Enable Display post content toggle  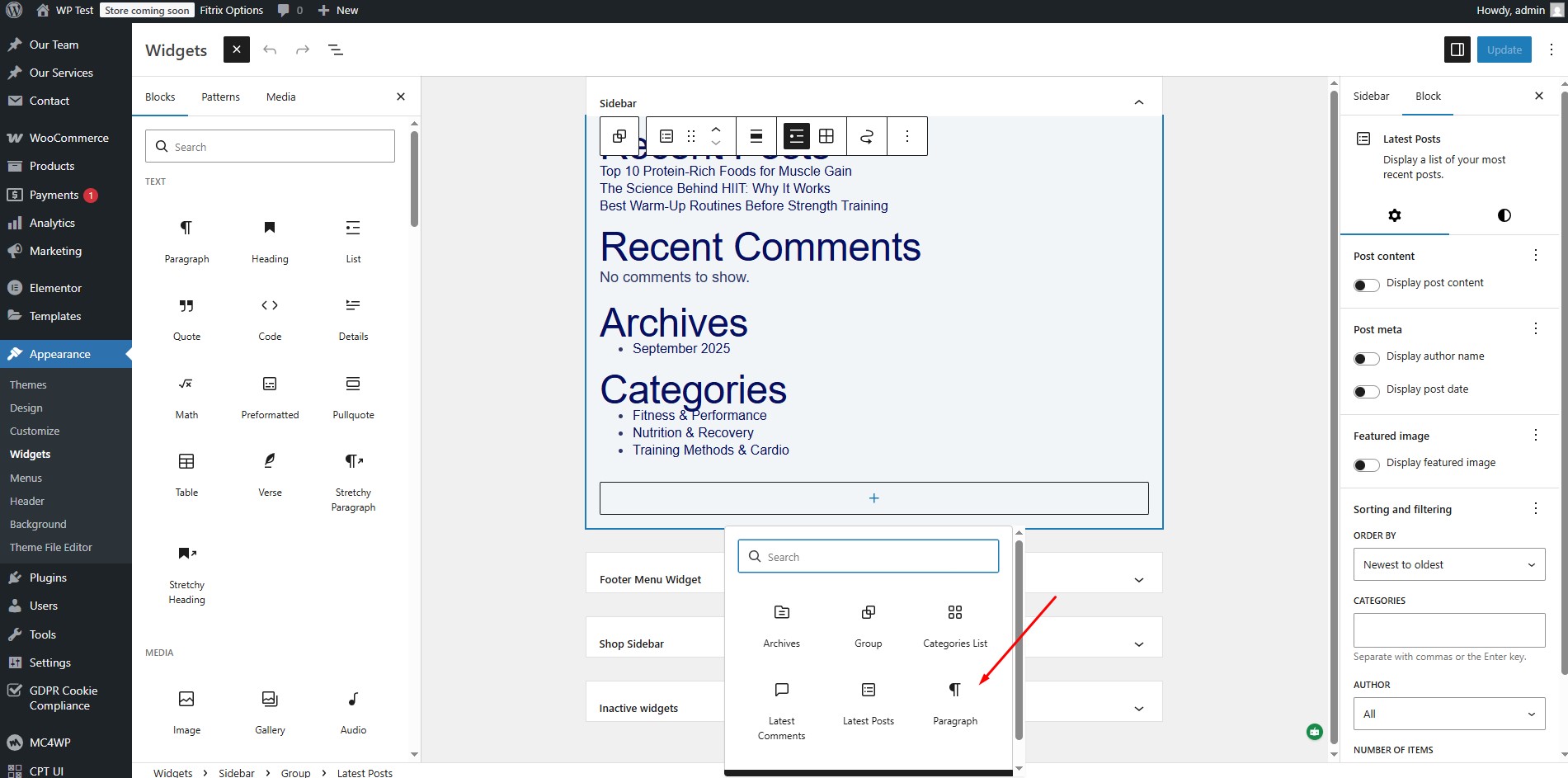(x=1366, y=285)
